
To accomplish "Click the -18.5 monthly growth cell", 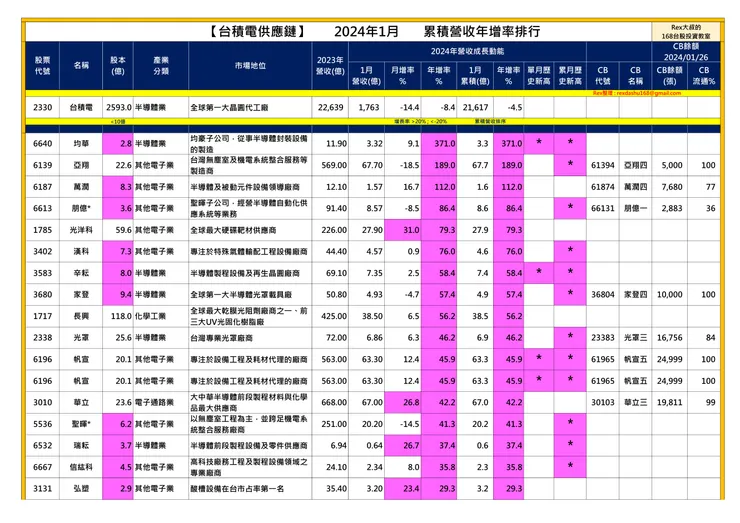I will tap(403, 165).
